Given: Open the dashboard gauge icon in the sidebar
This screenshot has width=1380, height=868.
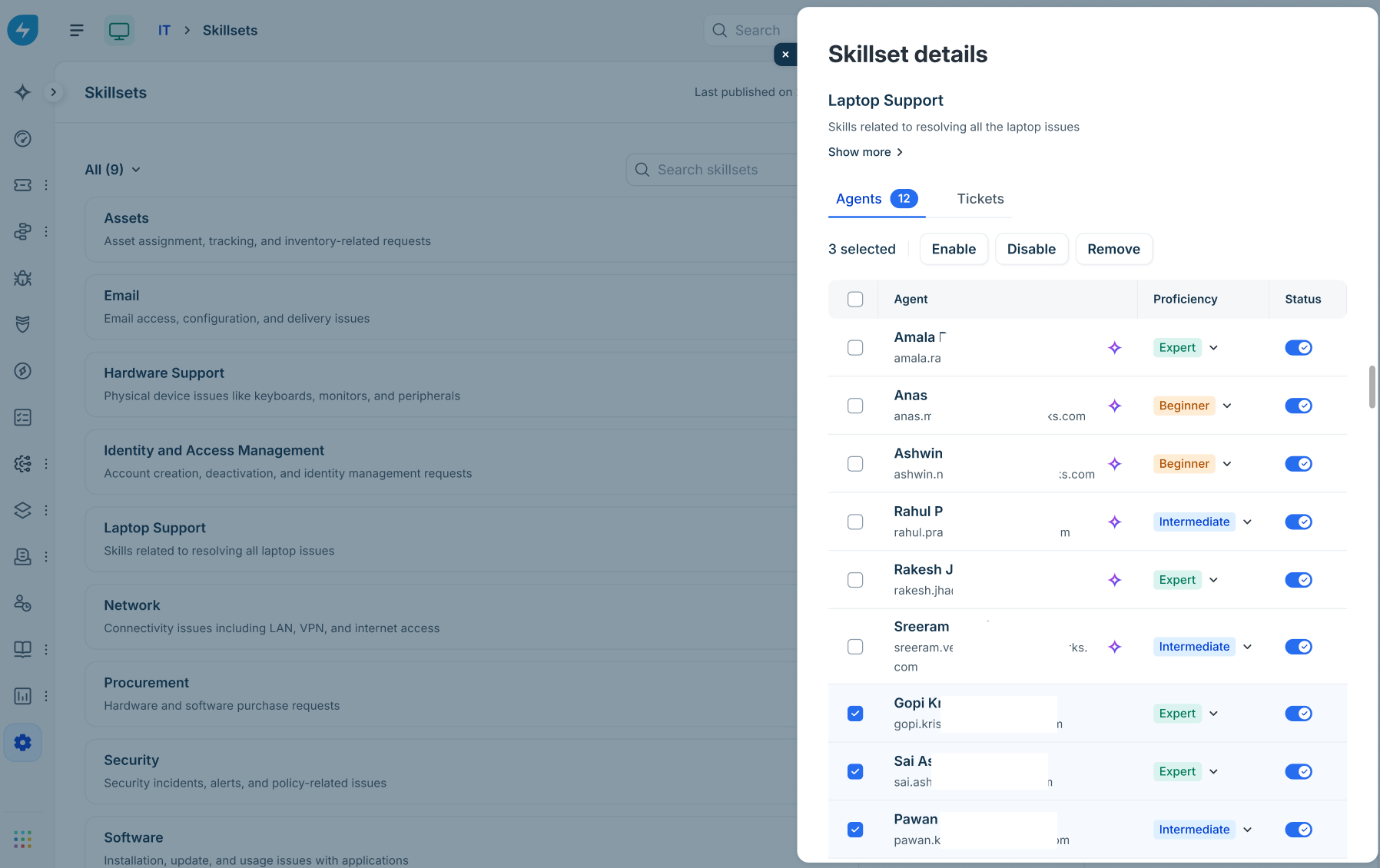Looking at the screenshot, I should [x=23, y=139].
